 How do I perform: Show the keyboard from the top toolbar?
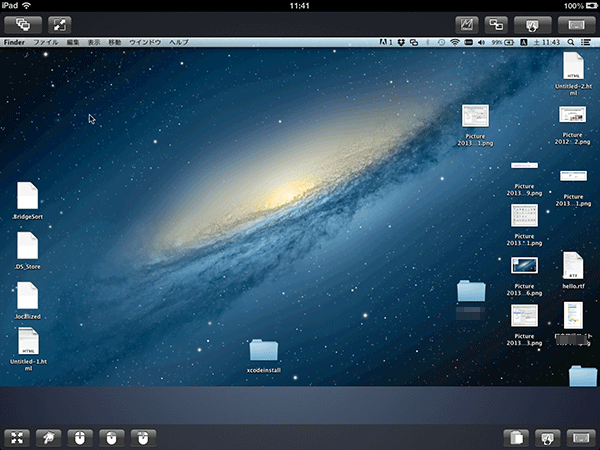576,25
